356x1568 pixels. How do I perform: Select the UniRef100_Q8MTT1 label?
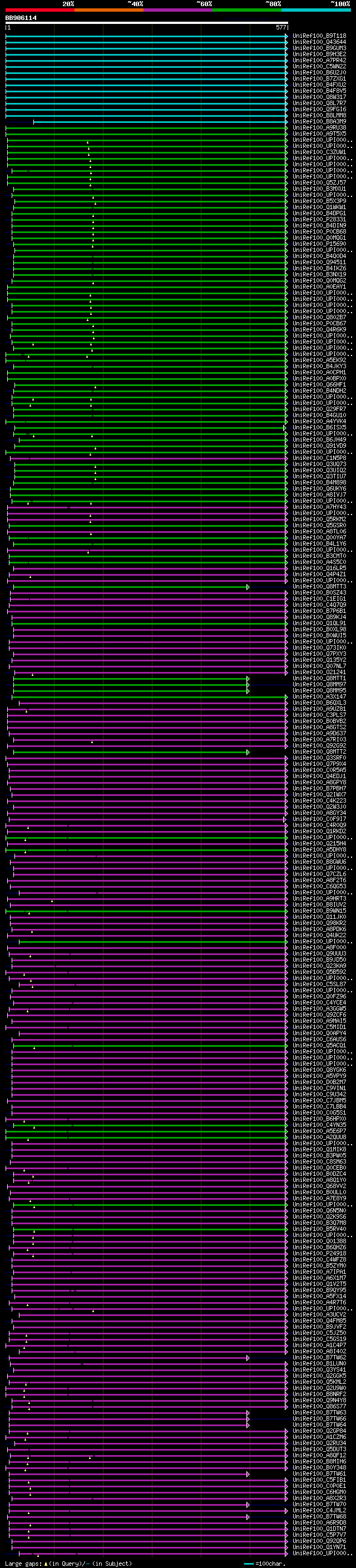coord(319,678)
